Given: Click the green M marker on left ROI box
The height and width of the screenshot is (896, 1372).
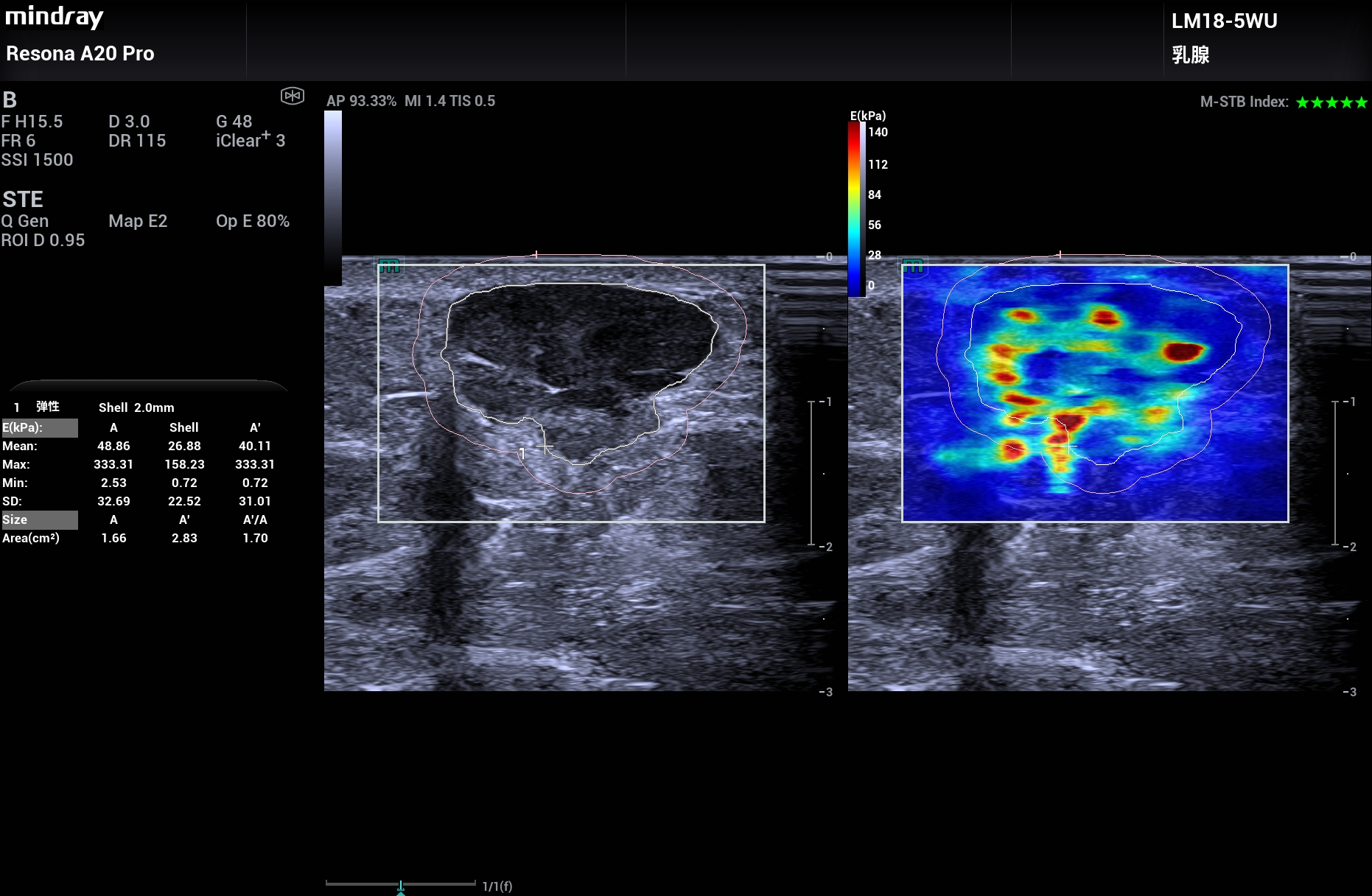Looking at the screenshot, I should click(x=389, y=266).
